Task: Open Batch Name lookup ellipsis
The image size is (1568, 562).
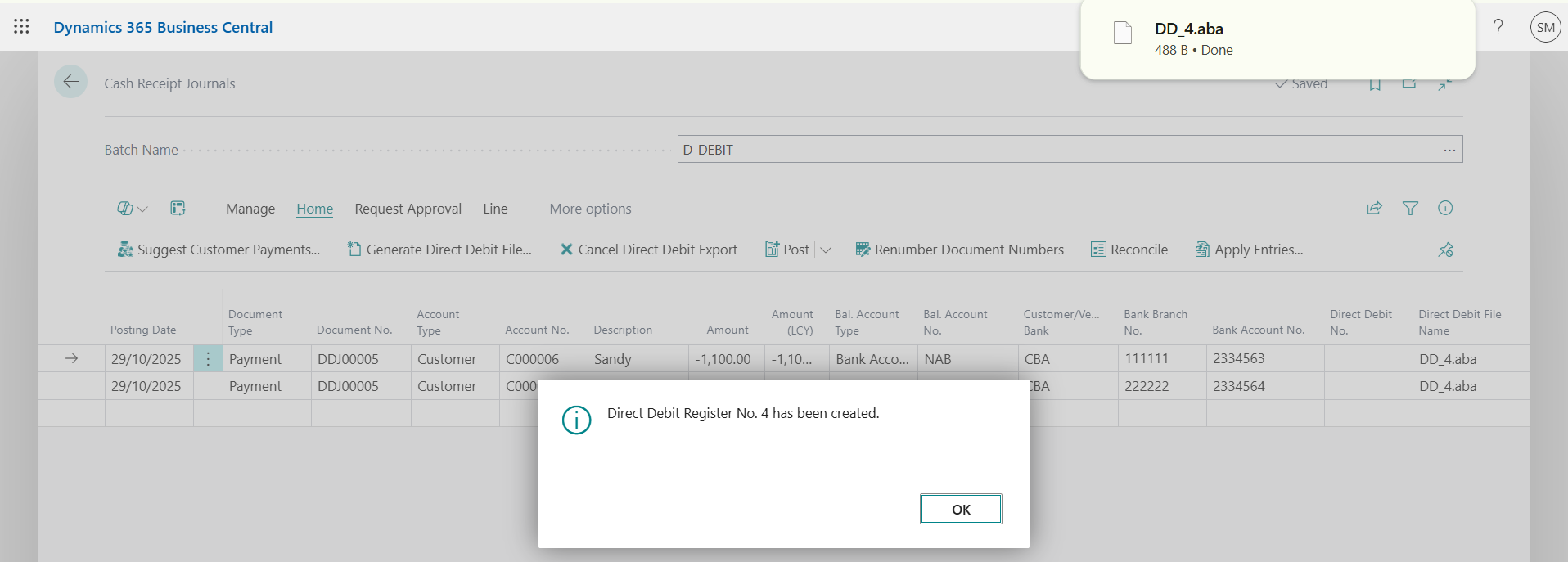Action: (1449, 150)
